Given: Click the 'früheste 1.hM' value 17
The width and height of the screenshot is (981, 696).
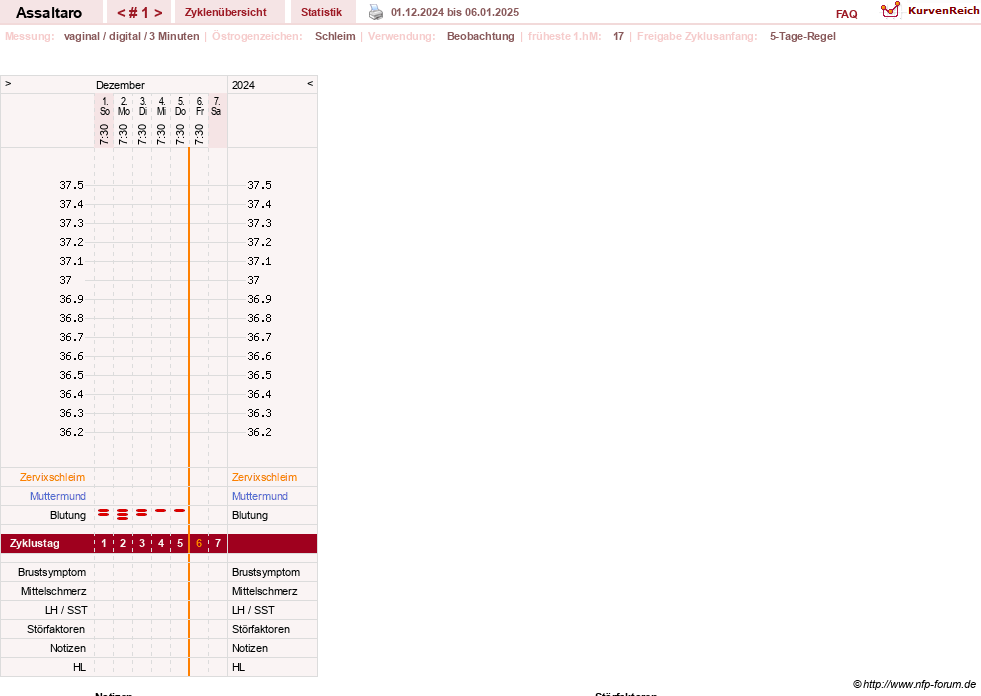Looking at the screenshot, I should pyautogui.click(x=618, y=36).
